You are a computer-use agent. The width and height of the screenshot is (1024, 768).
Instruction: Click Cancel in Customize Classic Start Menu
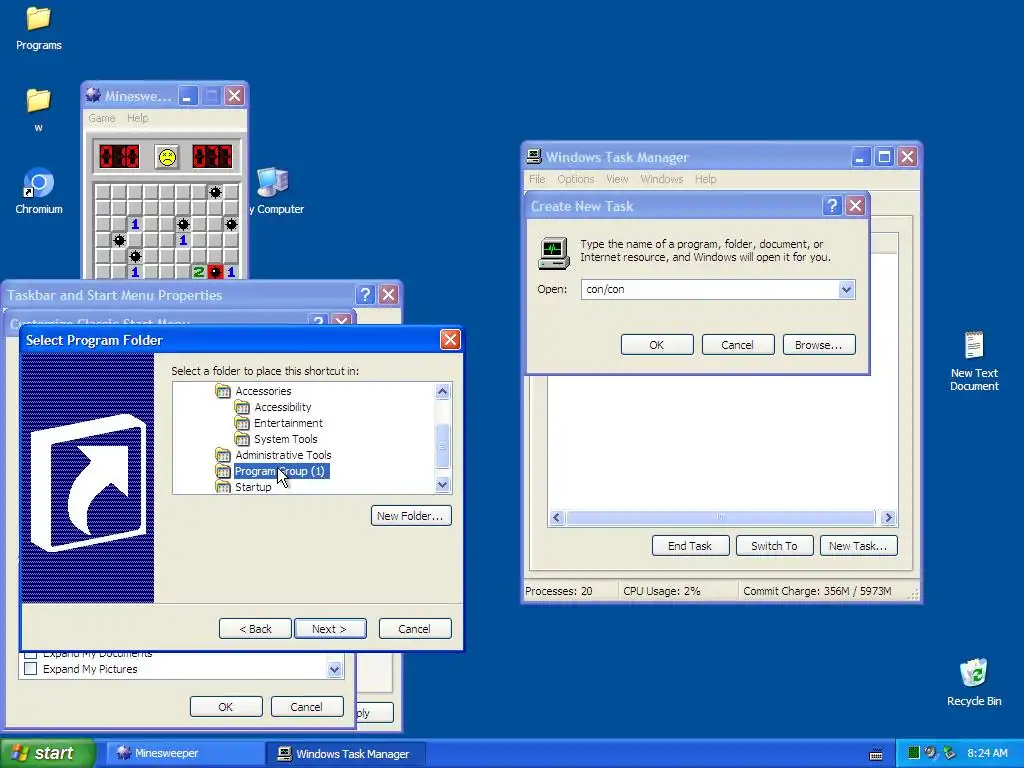pos(307,707)
